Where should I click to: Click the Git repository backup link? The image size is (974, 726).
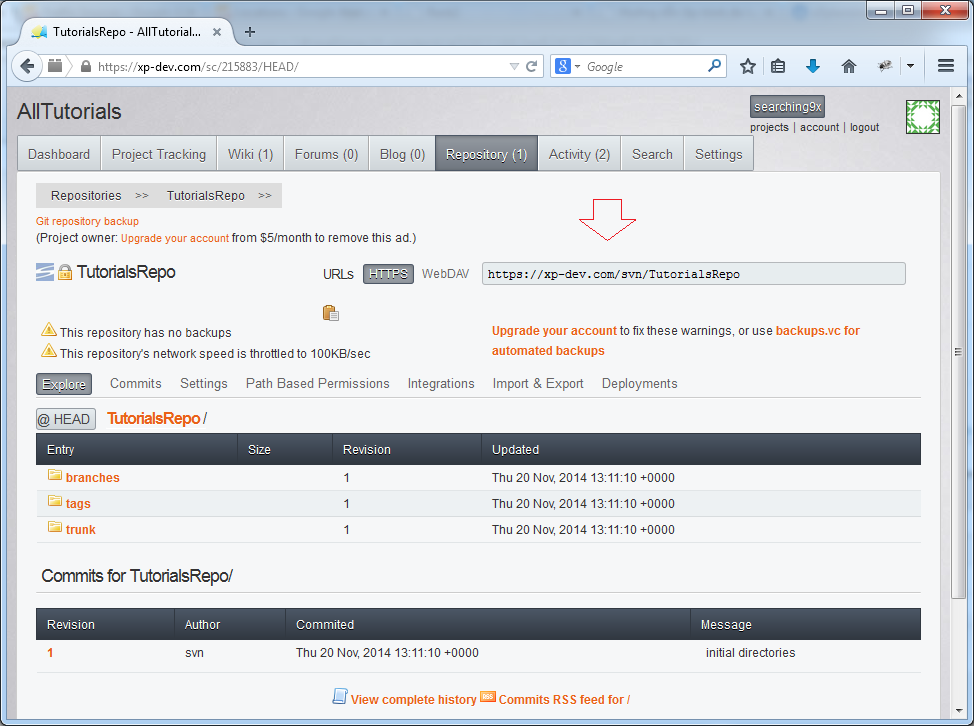coord(87,221)
